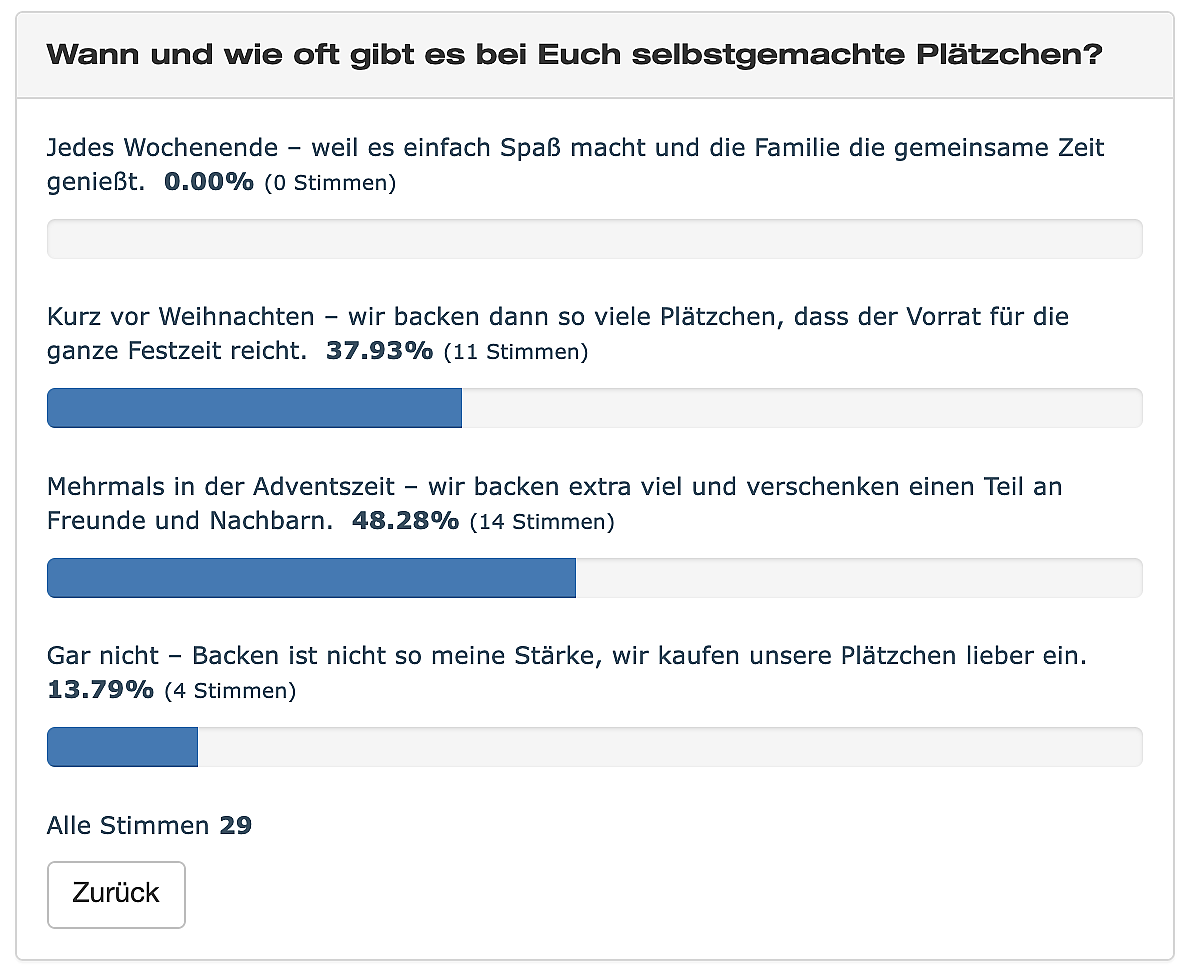Click the '(0 Stimmen)' vote count

pos(330,184)
